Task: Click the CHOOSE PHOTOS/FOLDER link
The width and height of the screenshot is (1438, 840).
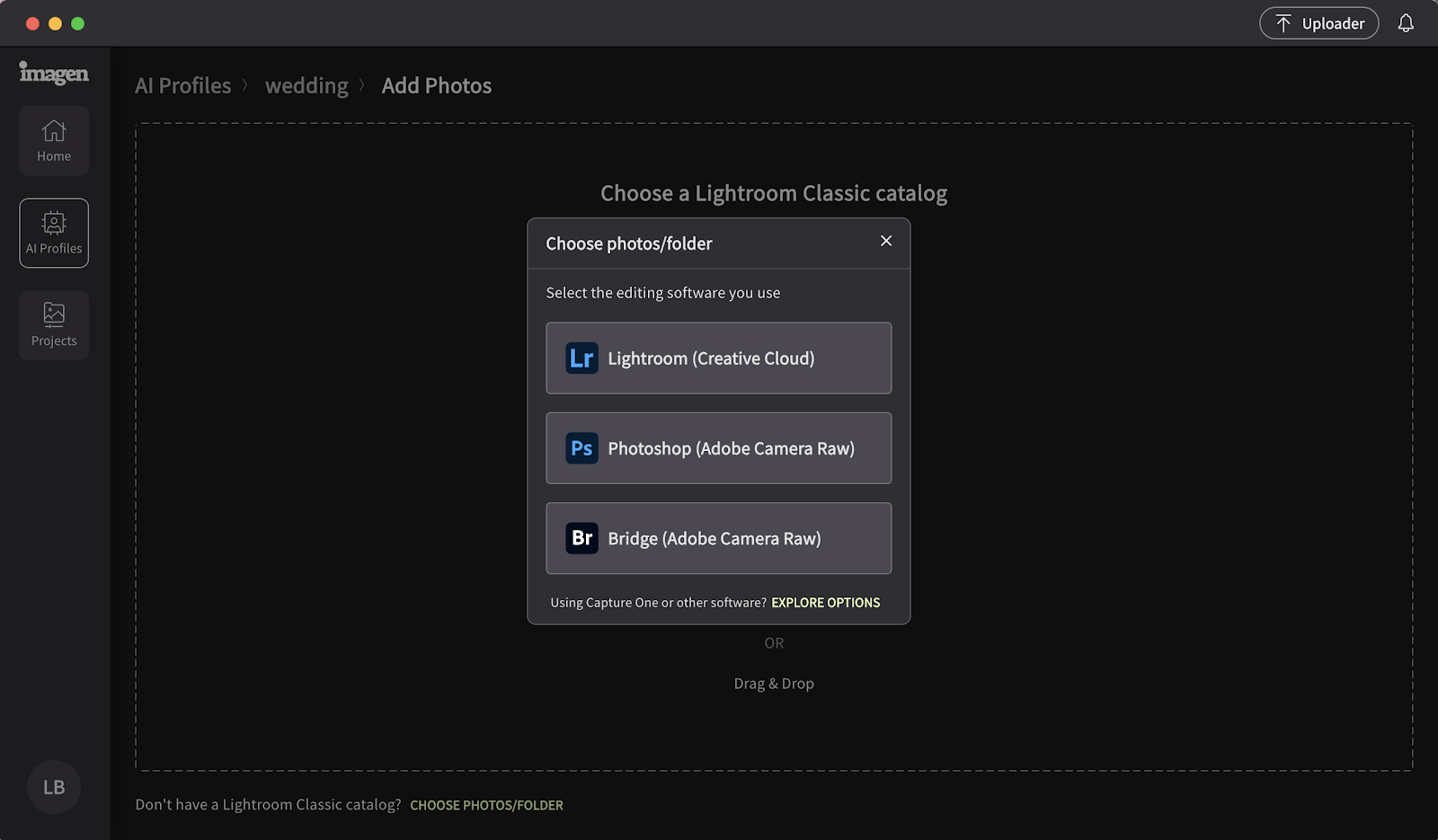Action: (487, 806)
